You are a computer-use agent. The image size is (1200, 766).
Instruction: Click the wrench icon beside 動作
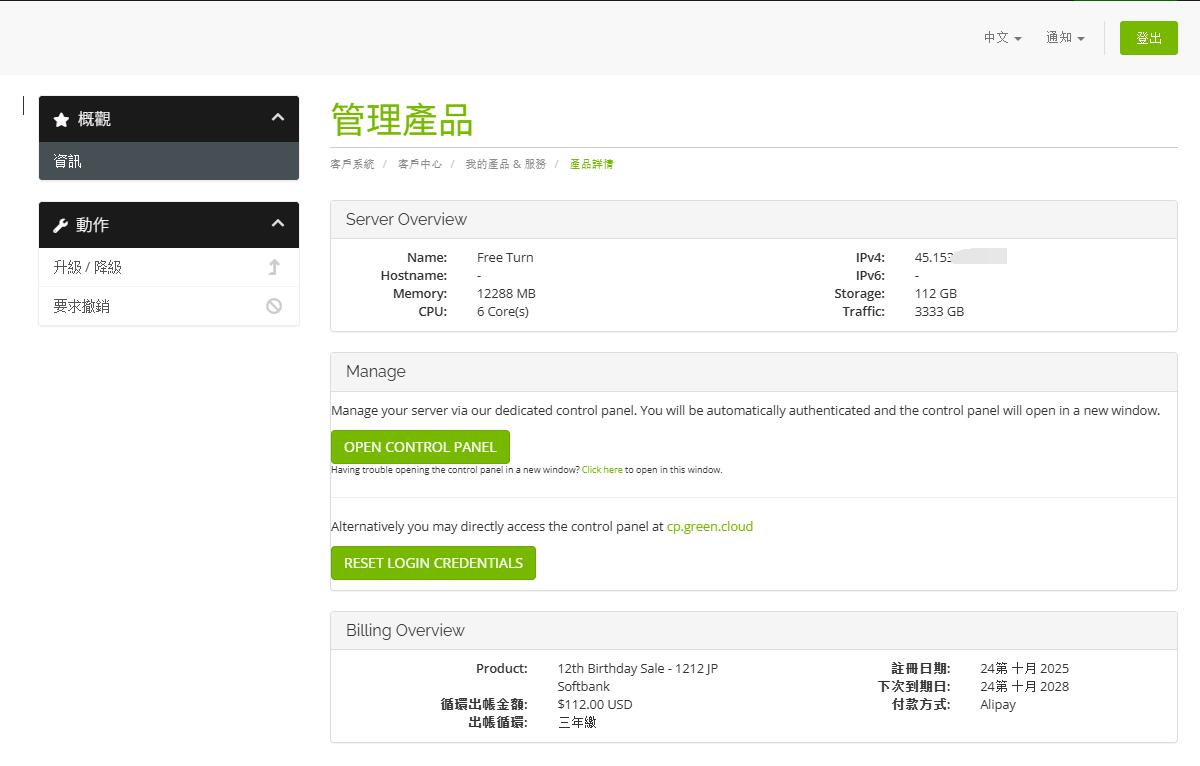coord(61,226)
